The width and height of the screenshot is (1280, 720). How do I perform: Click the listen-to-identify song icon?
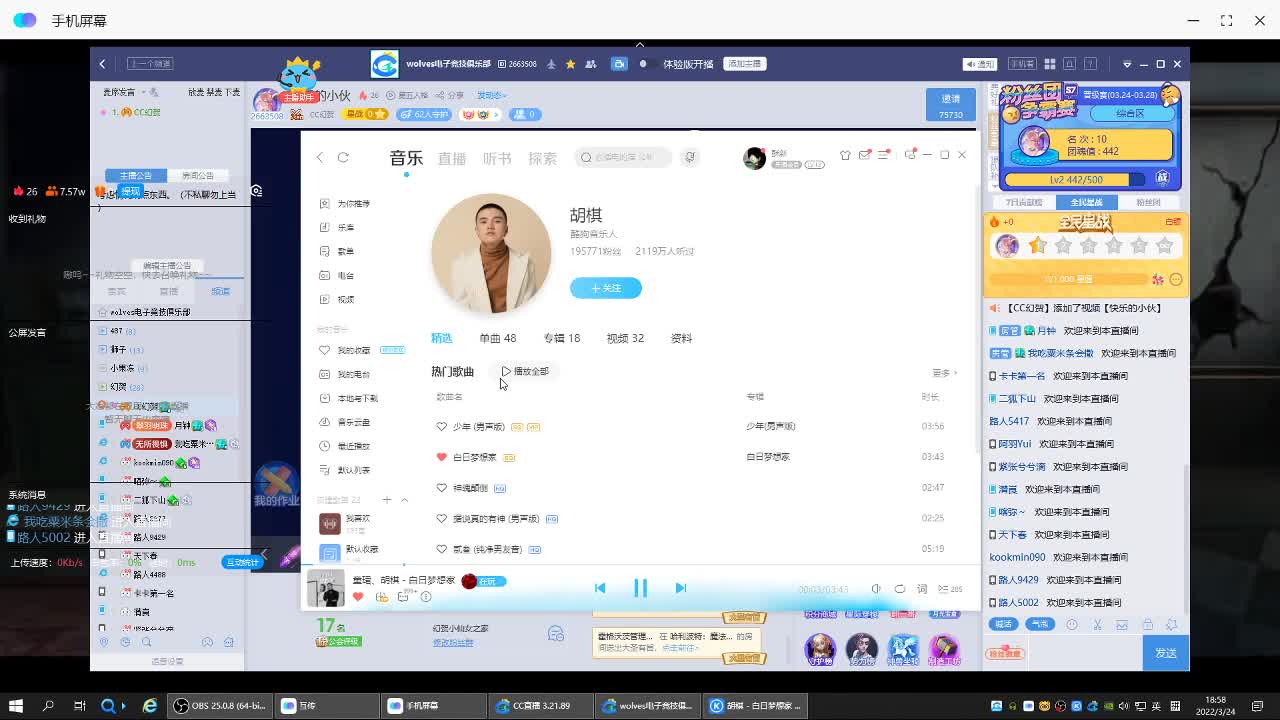pyautogui.click(x=690, y=157)
